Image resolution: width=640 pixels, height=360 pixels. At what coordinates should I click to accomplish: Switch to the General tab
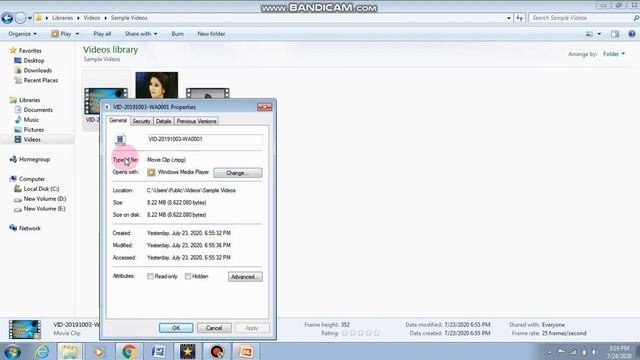pos(118,120)
